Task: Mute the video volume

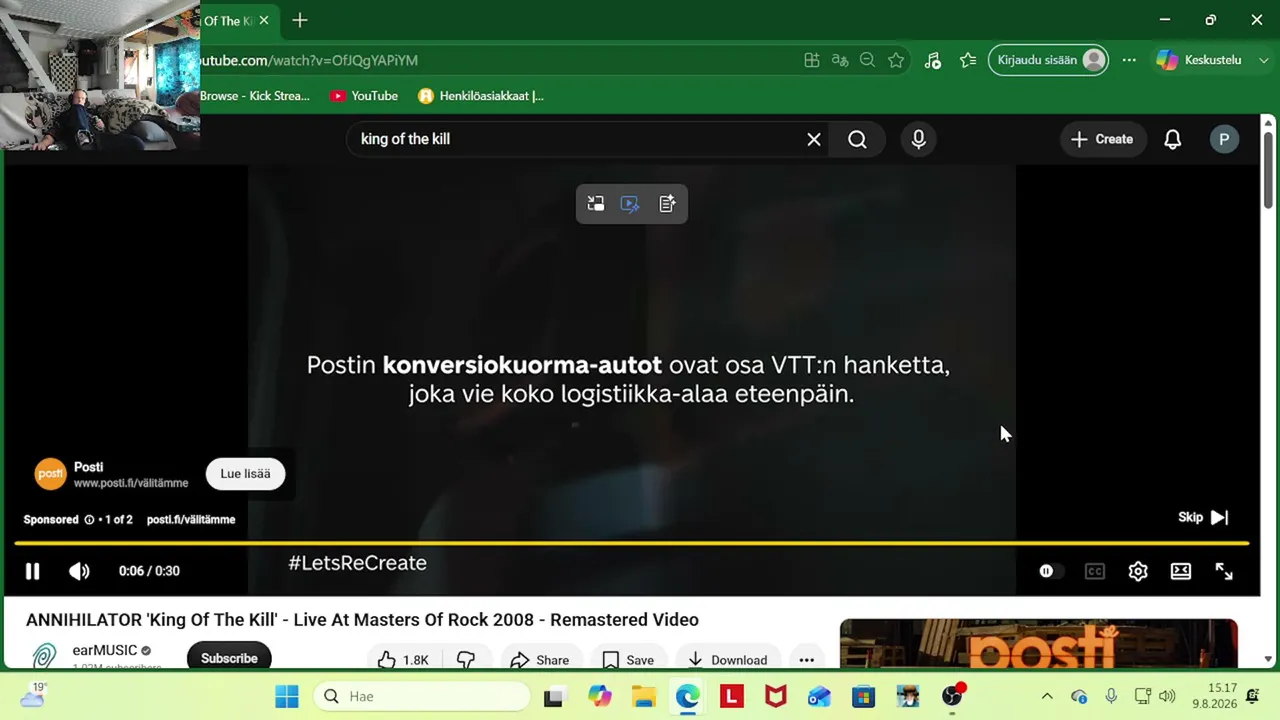Action: (79, 571)
